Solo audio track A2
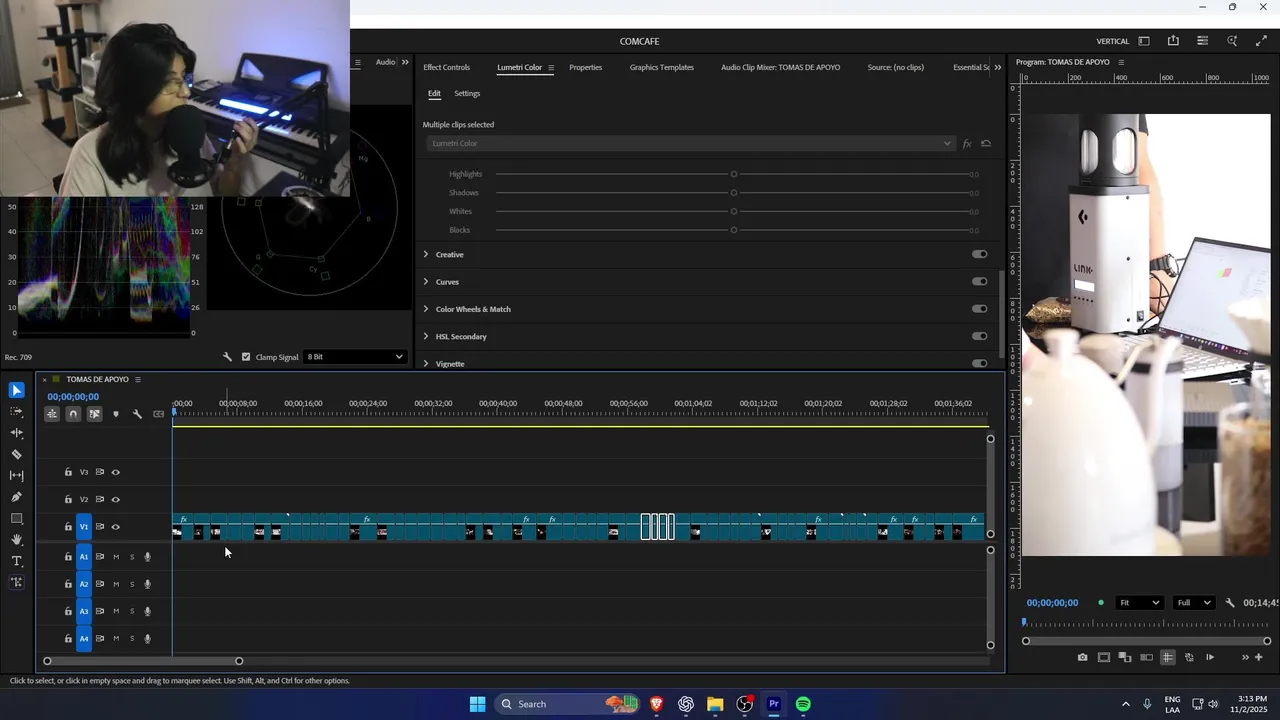This screenshot has width=1280, height=720. 131,584
